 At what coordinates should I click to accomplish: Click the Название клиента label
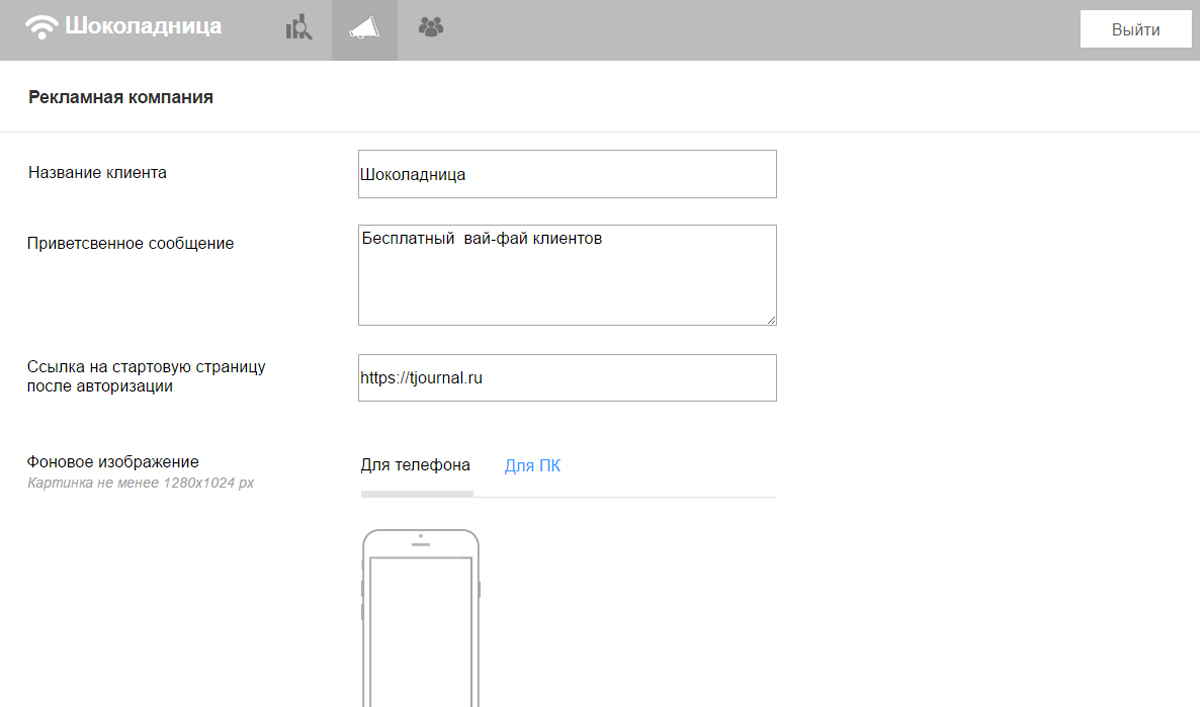[x=97, y=173]
